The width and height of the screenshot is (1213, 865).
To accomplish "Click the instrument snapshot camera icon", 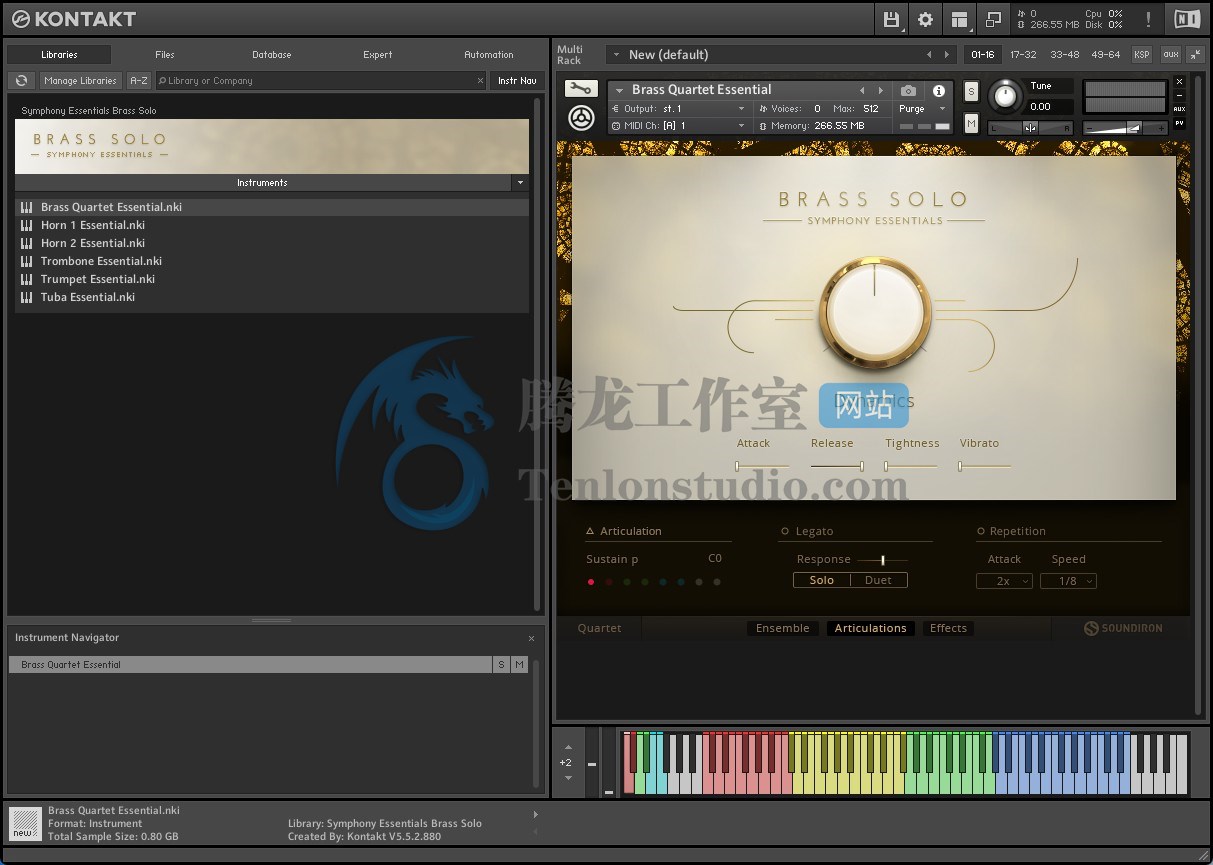I will (908, 90).
